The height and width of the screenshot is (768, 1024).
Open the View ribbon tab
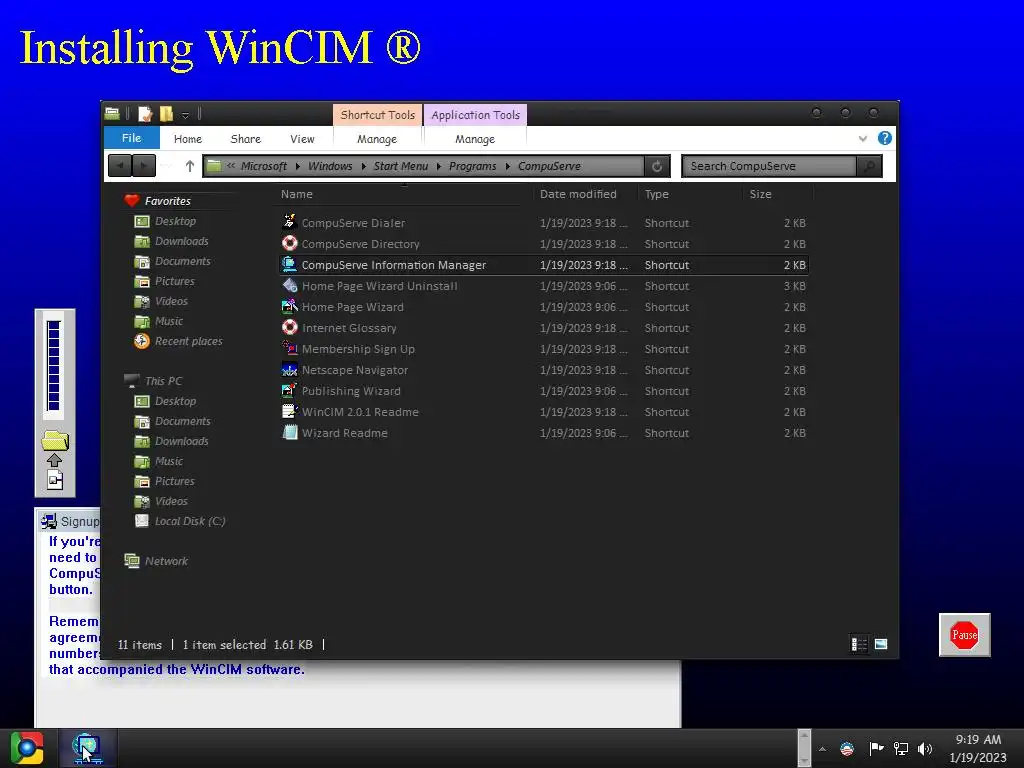302,139
